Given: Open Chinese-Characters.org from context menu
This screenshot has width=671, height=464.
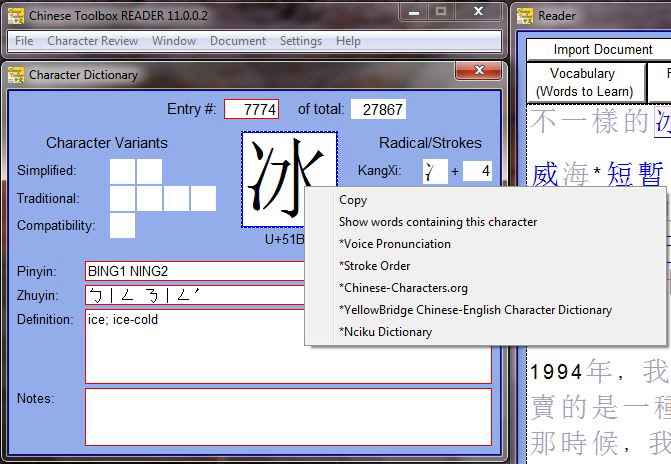Looking at the screenshot, I should click(x=485, y=288).
